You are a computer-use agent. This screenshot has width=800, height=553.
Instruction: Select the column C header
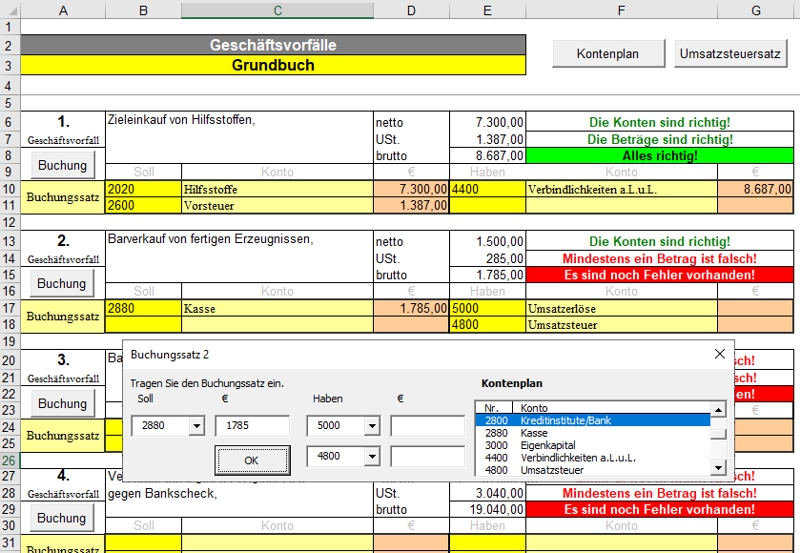277,10
